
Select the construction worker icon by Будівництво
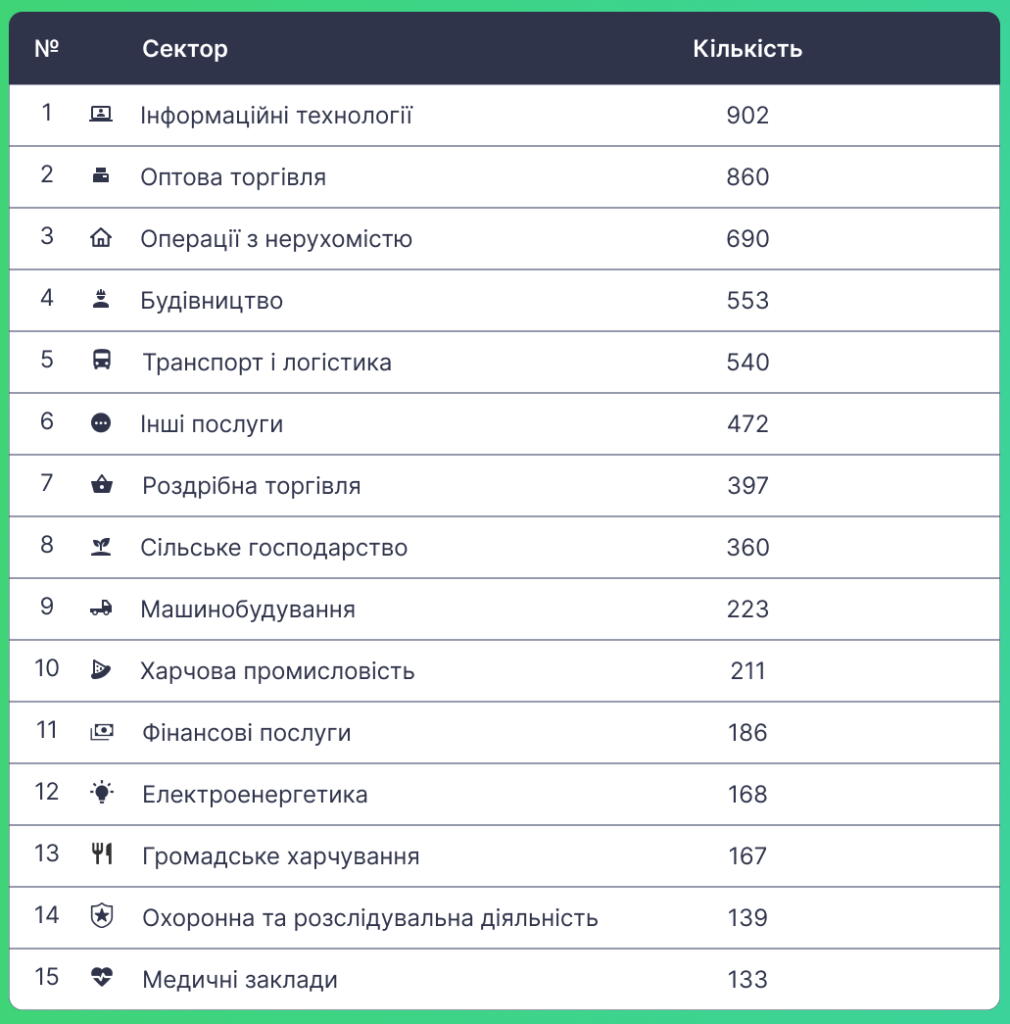point(101,299)
